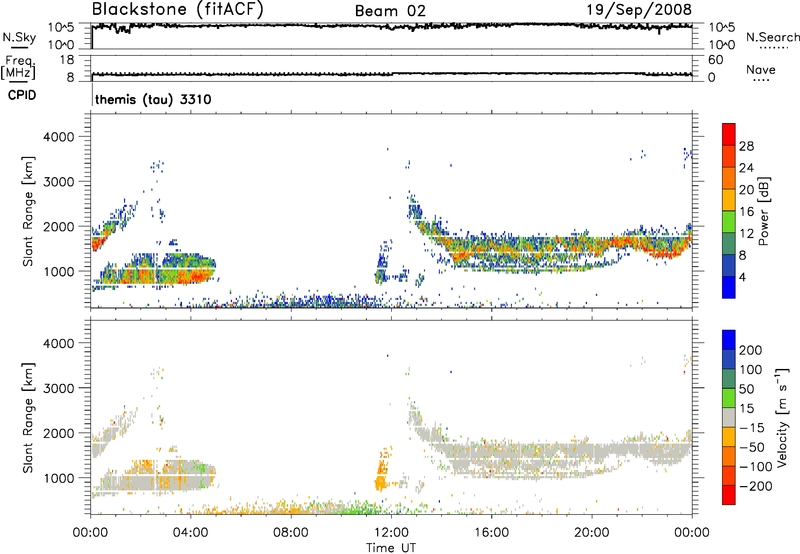800x554 pixels.
Task: Click the "100" tick on Velocity colorbar
Action: click(x=751, y=370)
